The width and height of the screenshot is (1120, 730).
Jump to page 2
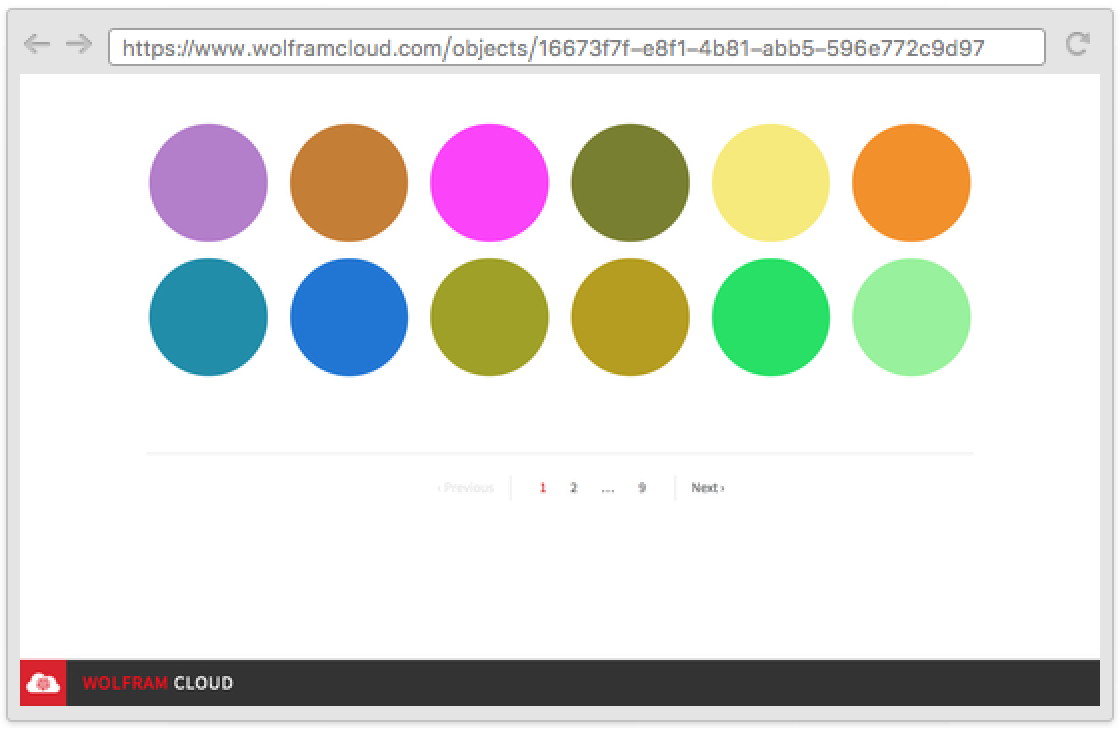click(x=573, y=488)
